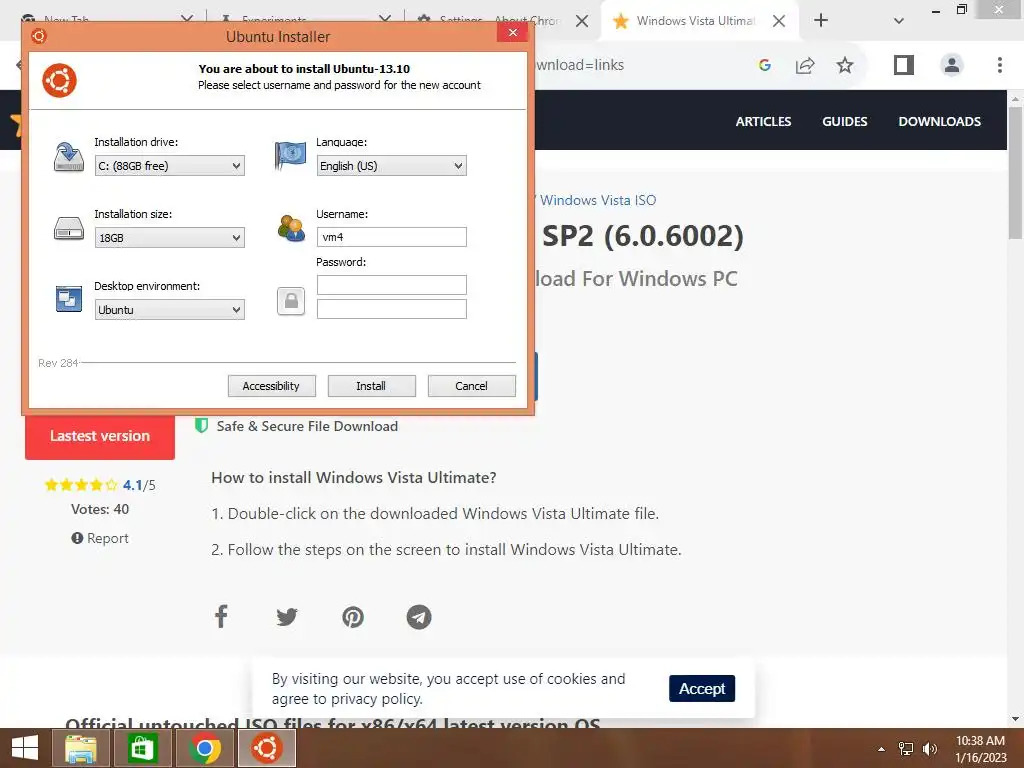Click Ubuntu installer taskbar icon
Image resolution: width=1024 pixels, height=768 pixels.
pos(266,748)
